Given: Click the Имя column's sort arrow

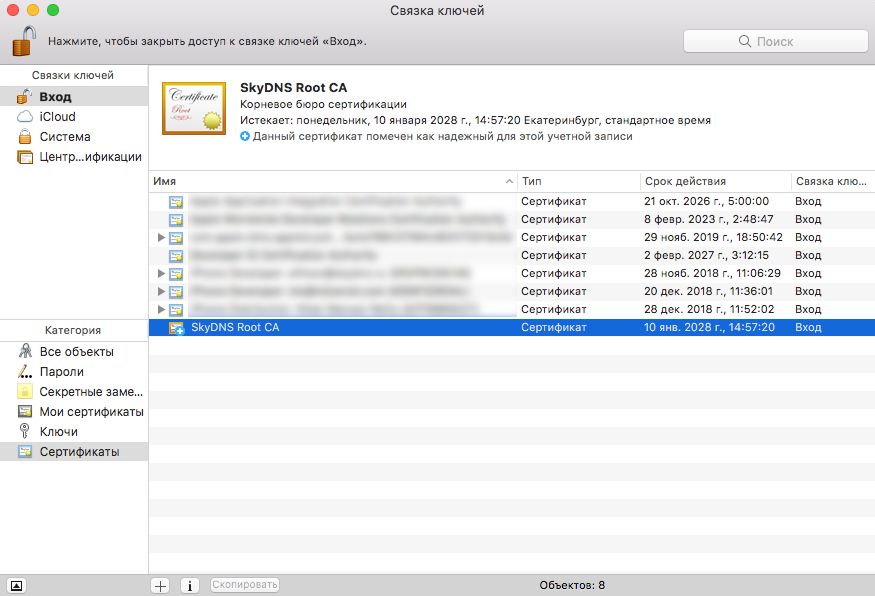Looking at the screenshot, I should (509, 181).
